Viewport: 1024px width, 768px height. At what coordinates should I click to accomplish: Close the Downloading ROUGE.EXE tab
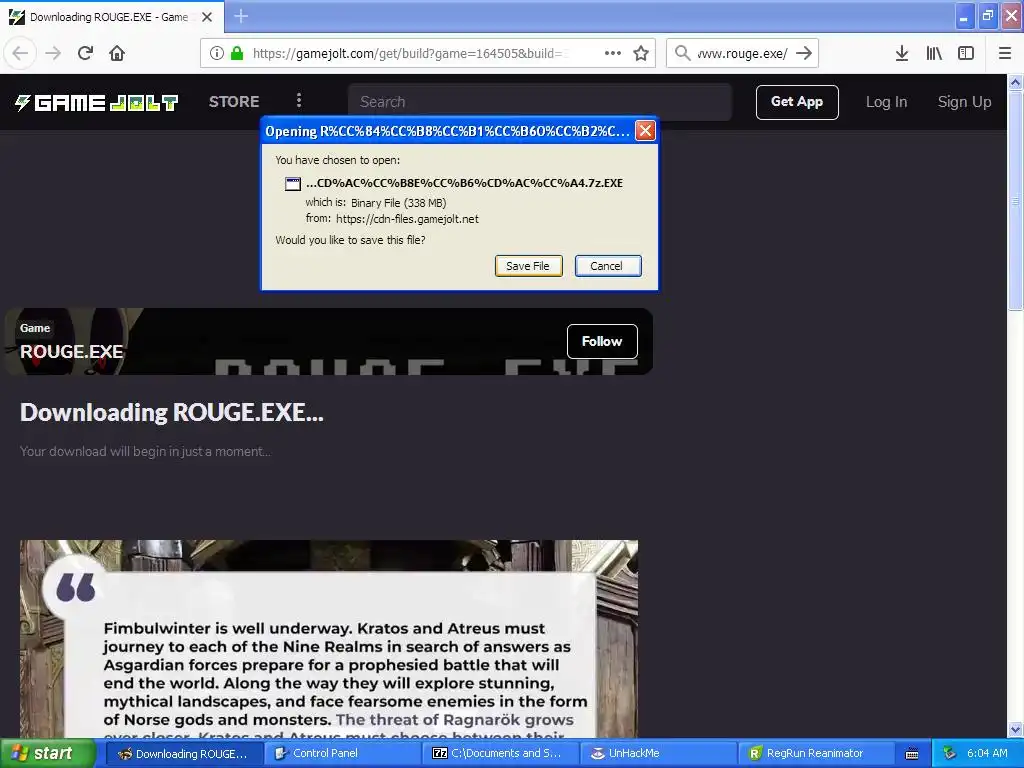pyautogui.click(x=207, y=17)
